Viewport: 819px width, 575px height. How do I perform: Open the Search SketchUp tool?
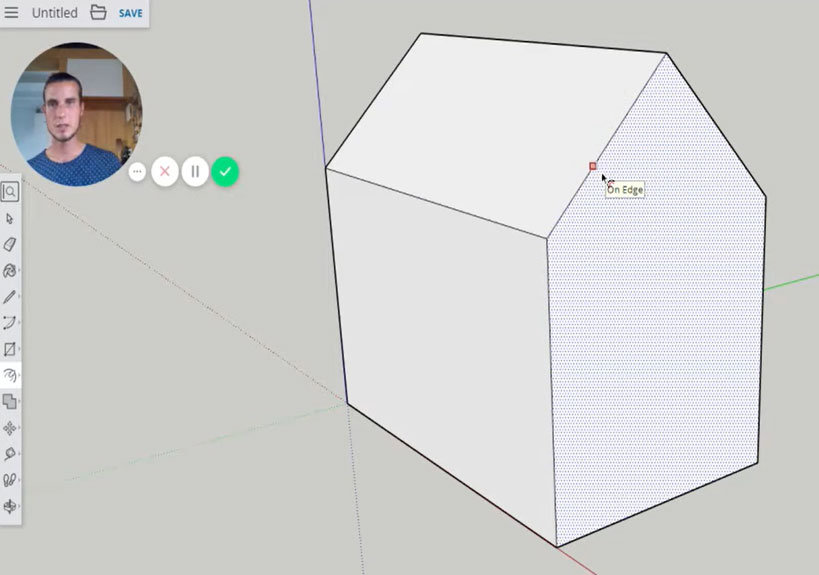coord(10,192)
